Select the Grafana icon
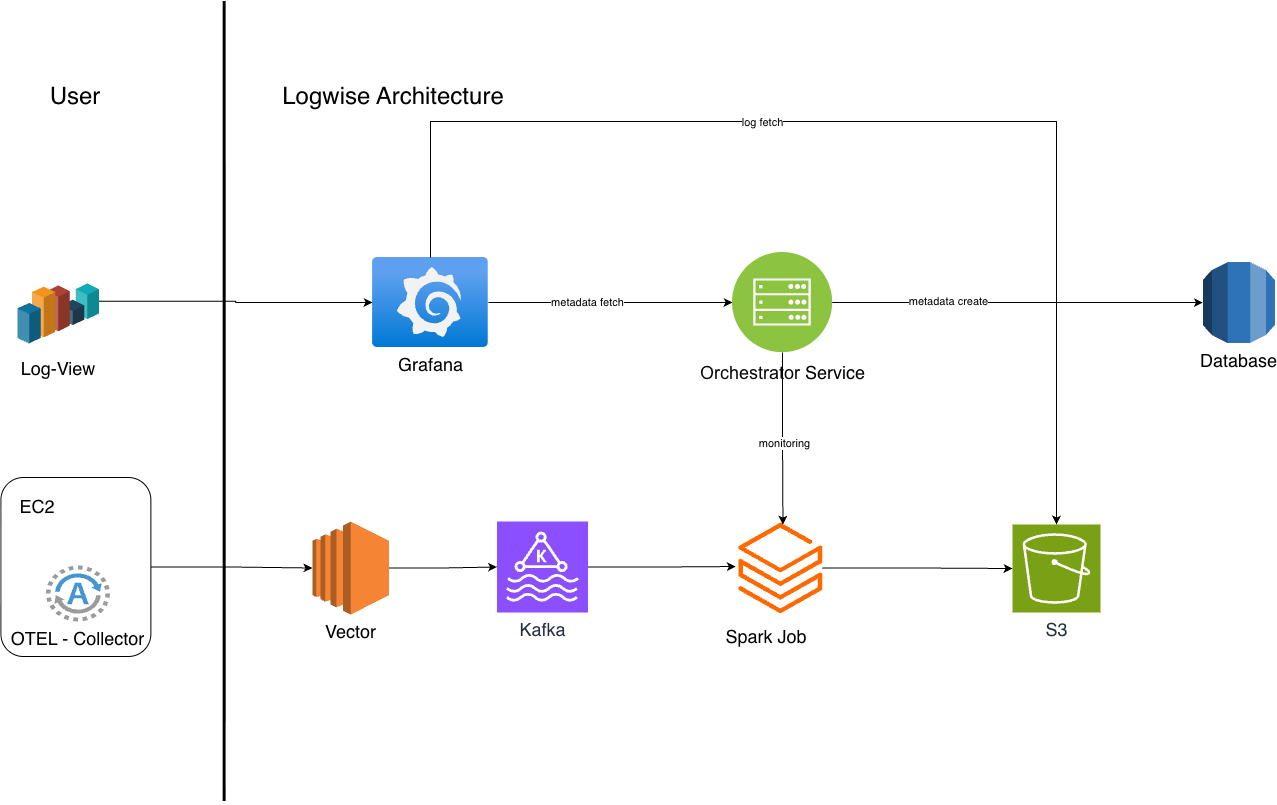The image size is (1277, 805). [430, 301]
